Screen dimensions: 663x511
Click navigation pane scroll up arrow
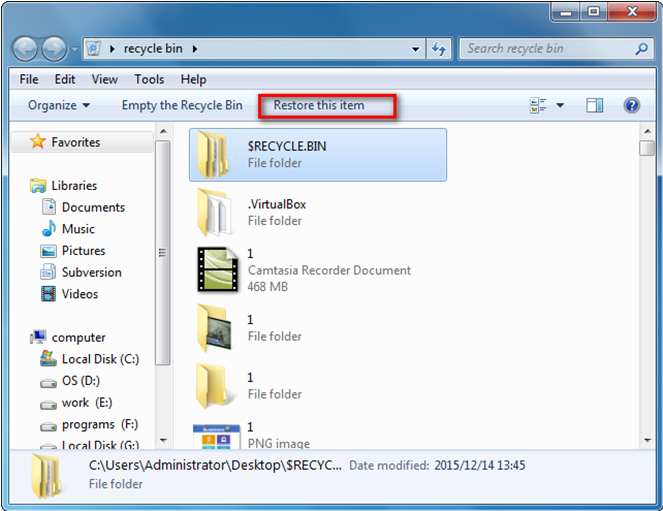tap(163, 131)
